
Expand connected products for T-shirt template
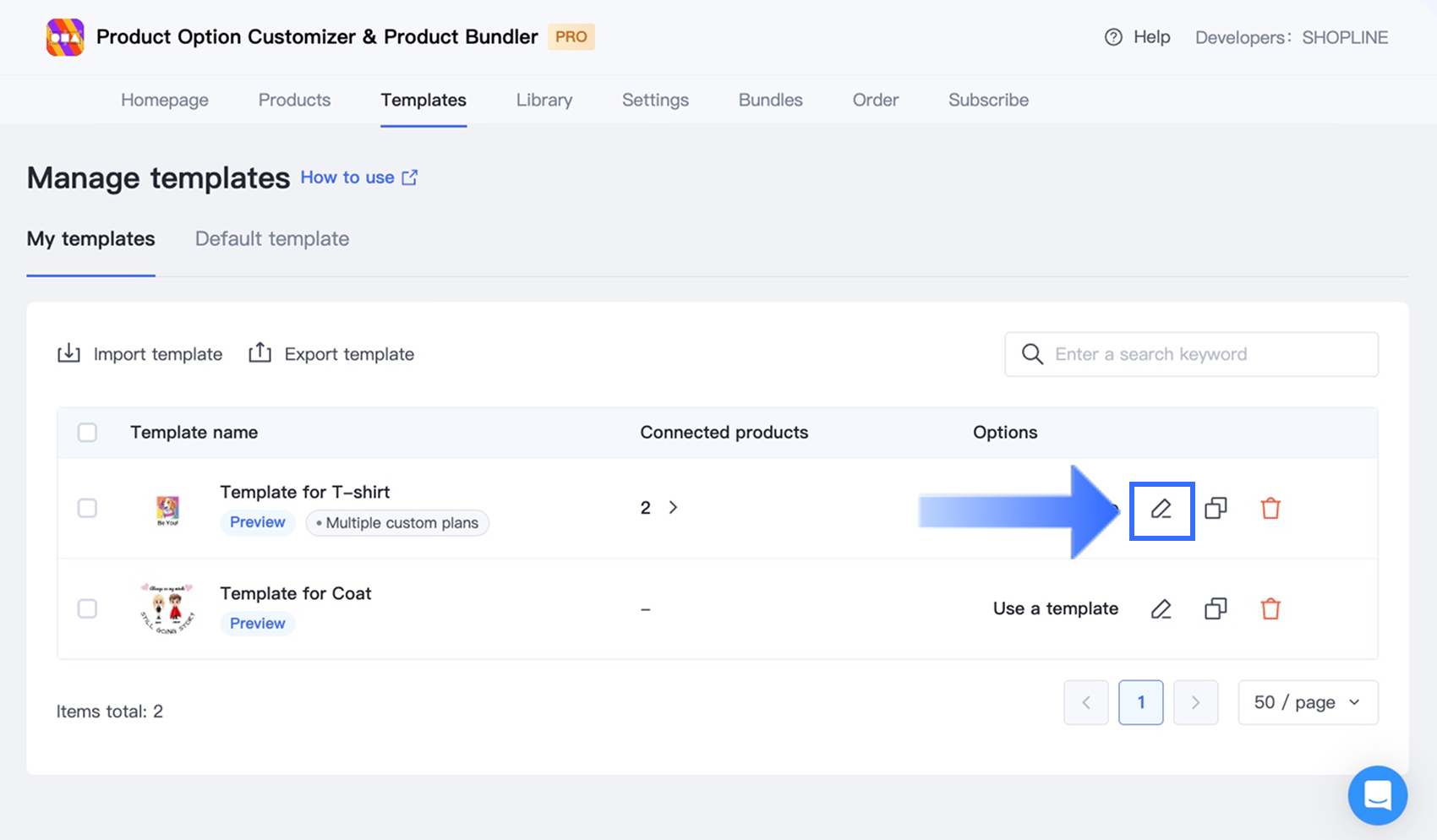[673, 508]
